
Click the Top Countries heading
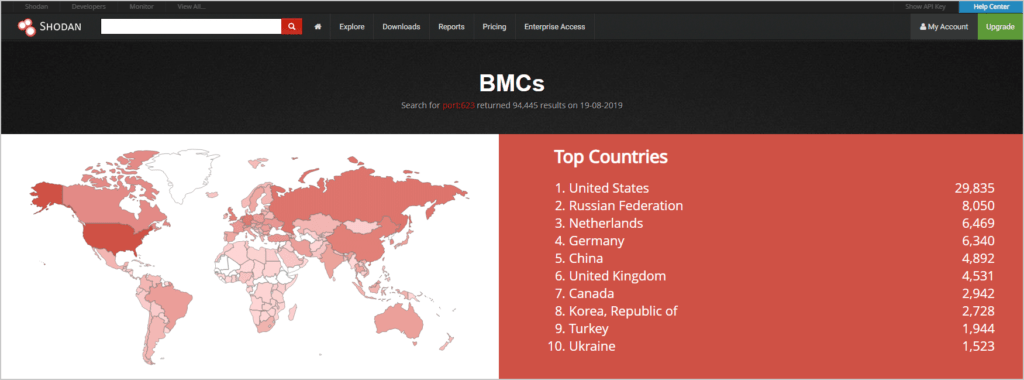click(611, 157)
